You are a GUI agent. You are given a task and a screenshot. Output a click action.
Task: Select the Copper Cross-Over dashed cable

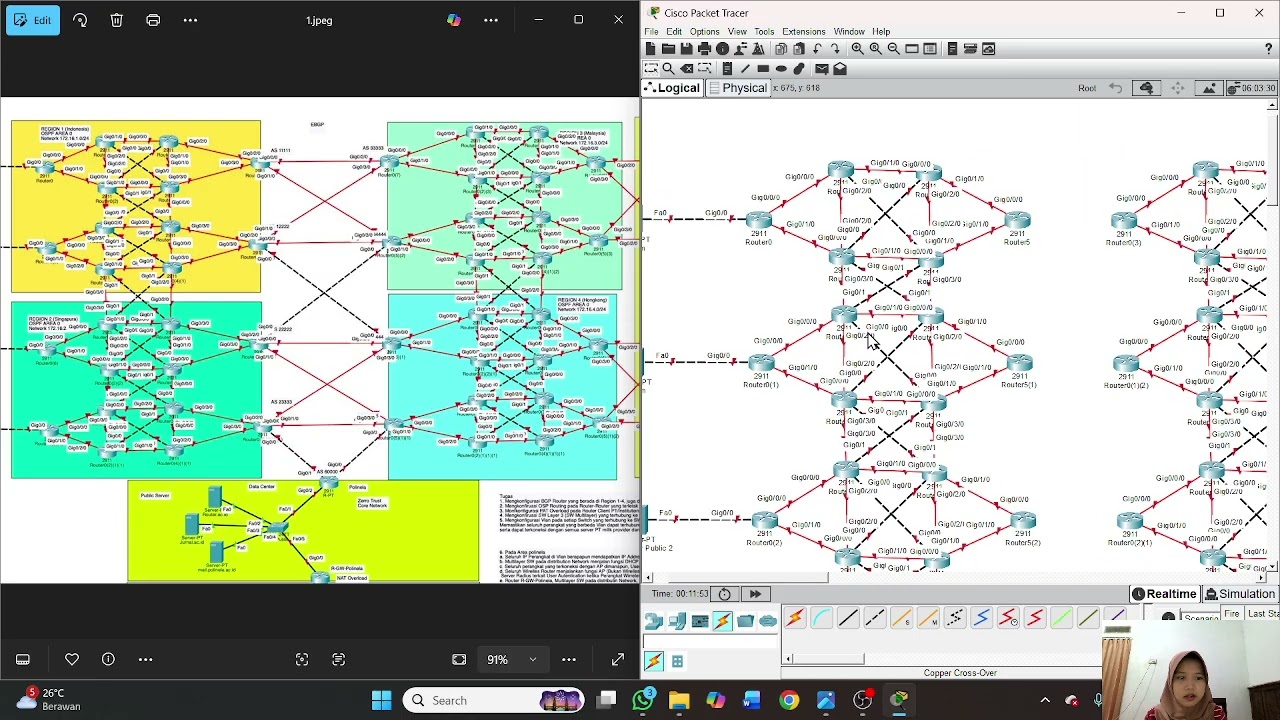pyautogui.click(x=875, y=619)
